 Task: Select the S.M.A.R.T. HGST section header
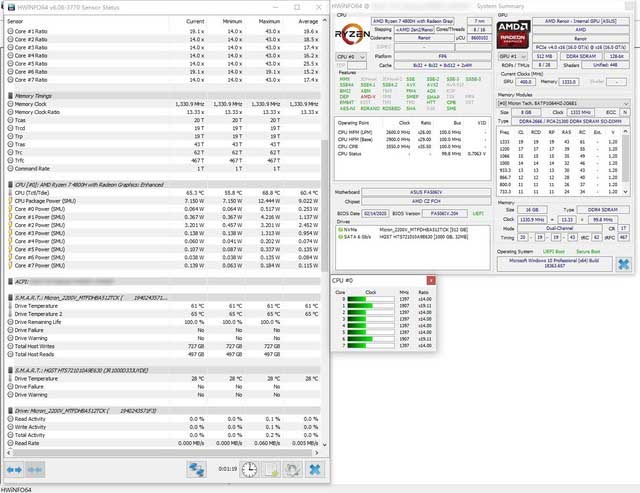[x=164, y=371]
